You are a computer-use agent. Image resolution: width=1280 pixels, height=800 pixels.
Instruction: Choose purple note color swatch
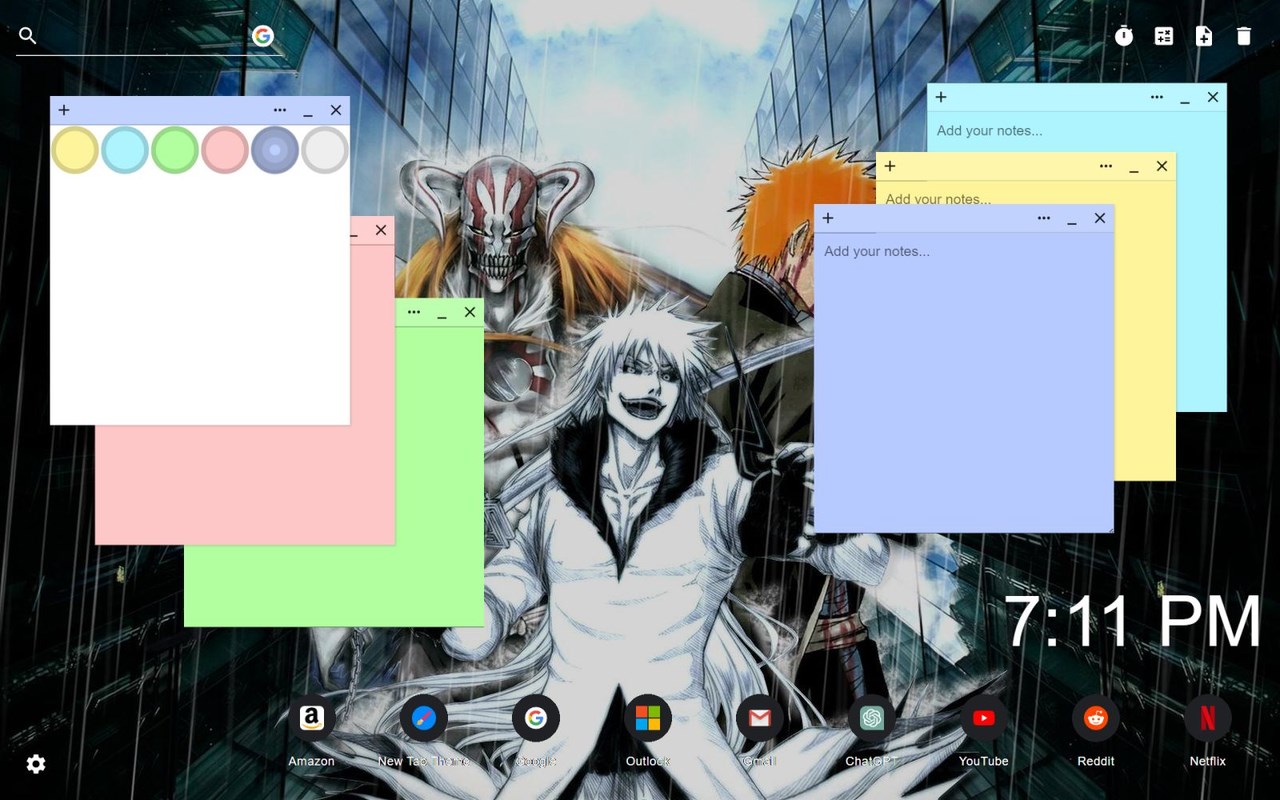point(275,150)
